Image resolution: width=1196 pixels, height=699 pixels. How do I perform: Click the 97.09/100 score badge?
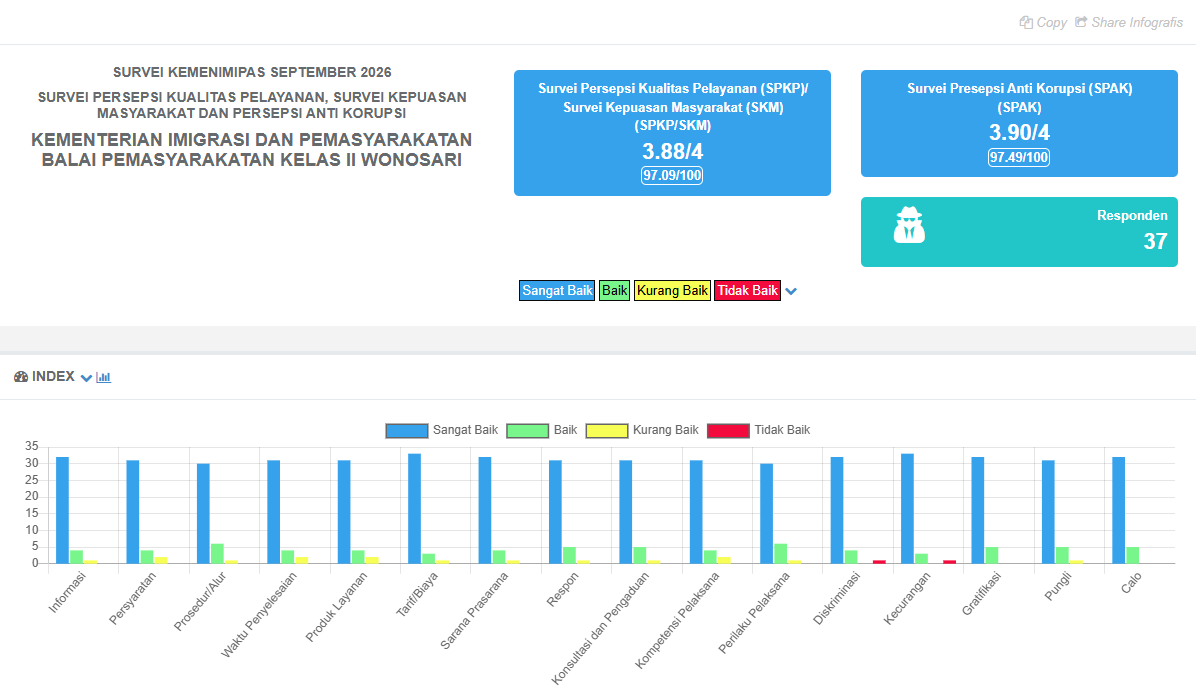click(x=672, y=176)
